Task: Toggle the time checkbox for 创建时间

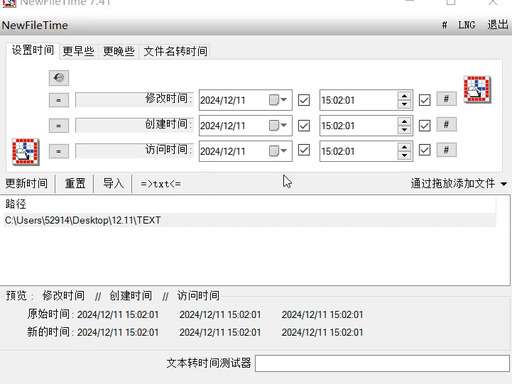Action: [424, 126]
